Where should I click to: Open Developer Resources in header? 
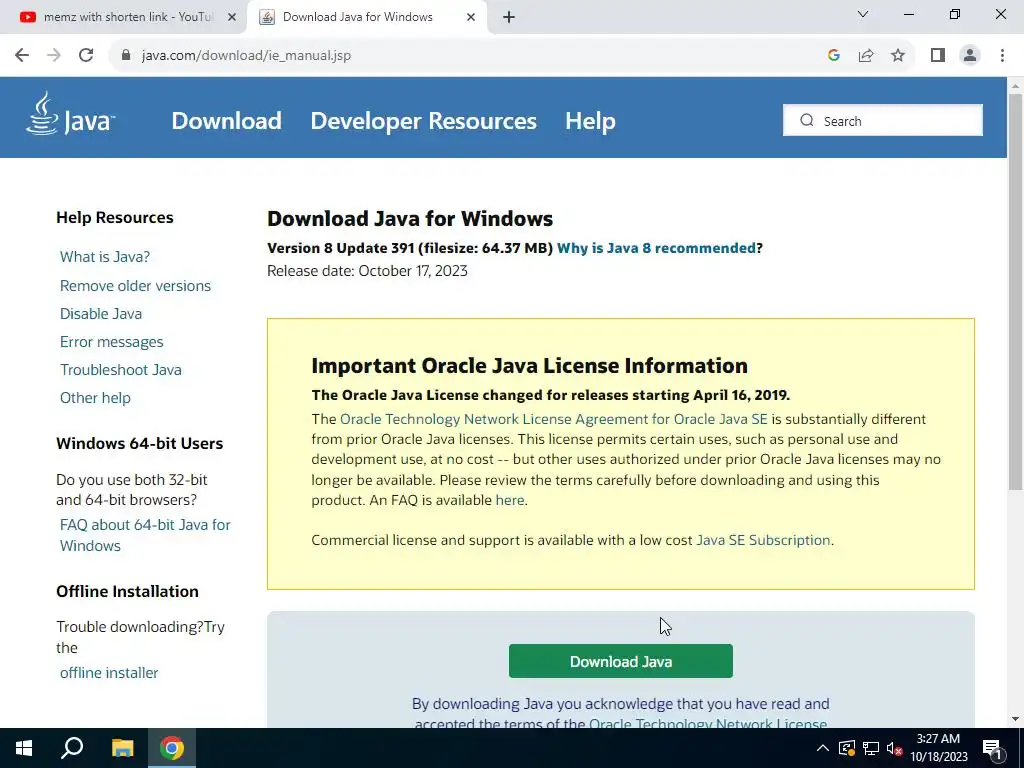423,121
